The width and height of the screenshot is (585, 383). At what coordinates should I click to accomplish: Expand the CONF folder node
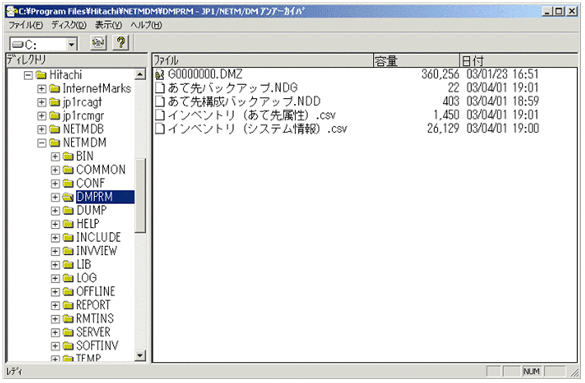tap(55, 183)
